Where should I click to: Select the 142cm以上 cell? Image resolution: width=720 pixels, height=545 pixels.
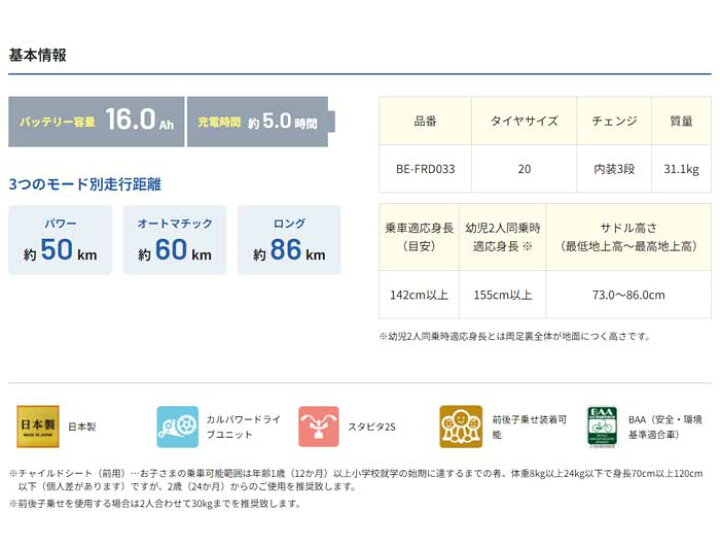[419, 294]
